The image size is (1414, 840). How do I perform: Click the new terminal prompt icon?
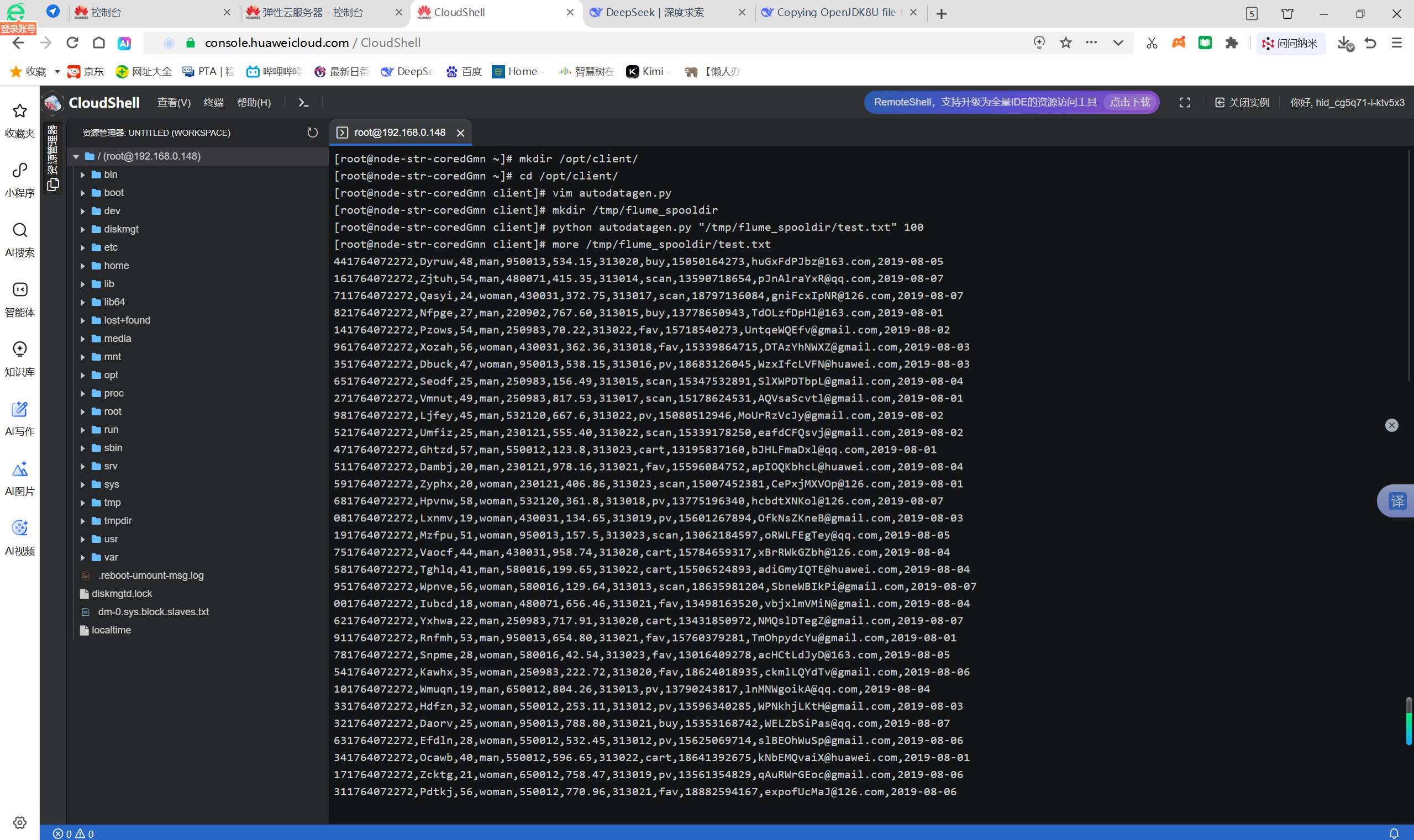coord(303,103)
